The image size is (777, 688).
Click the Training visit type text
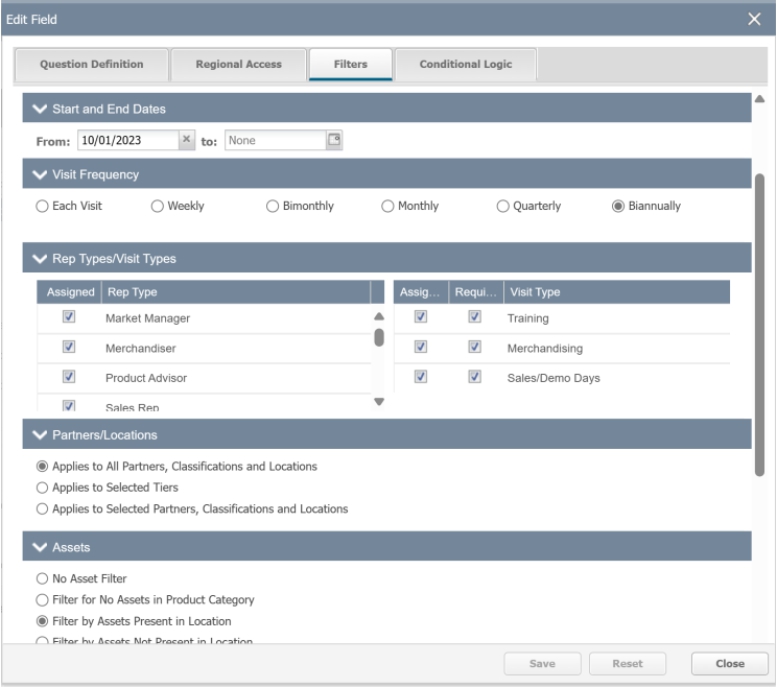click(528, 318)
